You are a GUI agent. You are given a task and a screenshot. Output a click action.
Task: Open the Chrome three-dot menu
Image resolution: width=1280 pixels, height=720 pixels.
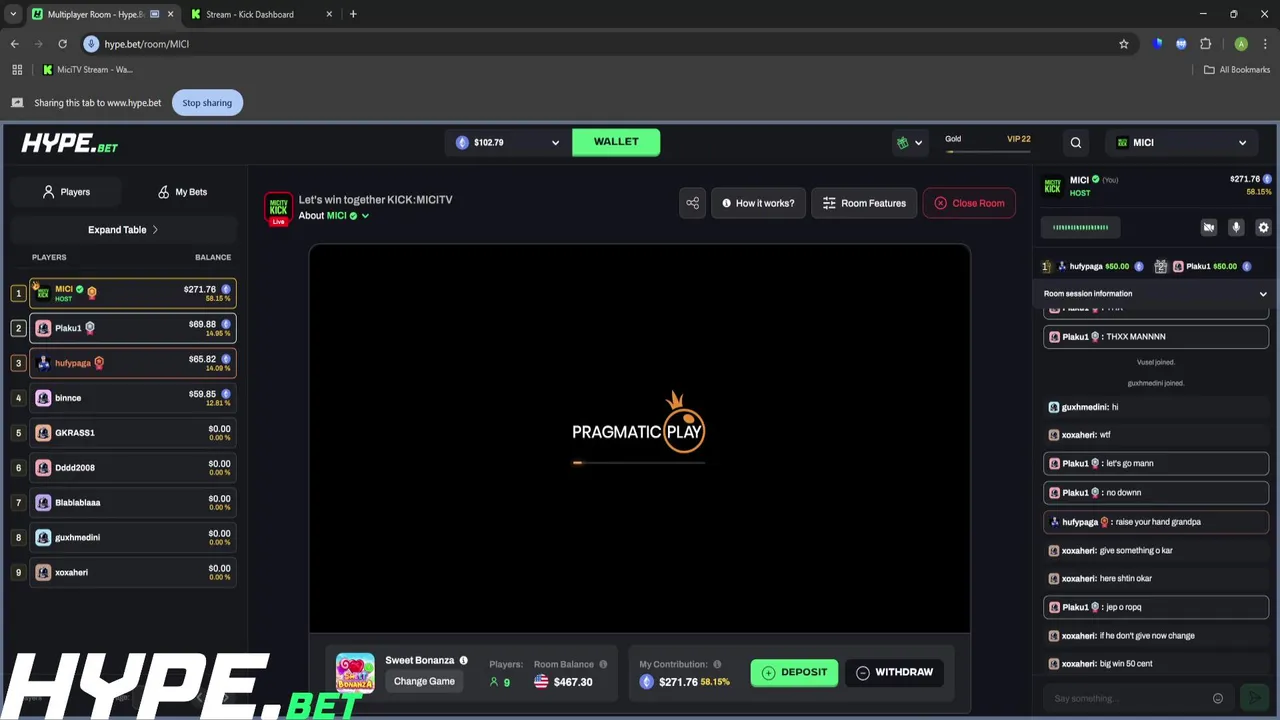click(1265, 44)
